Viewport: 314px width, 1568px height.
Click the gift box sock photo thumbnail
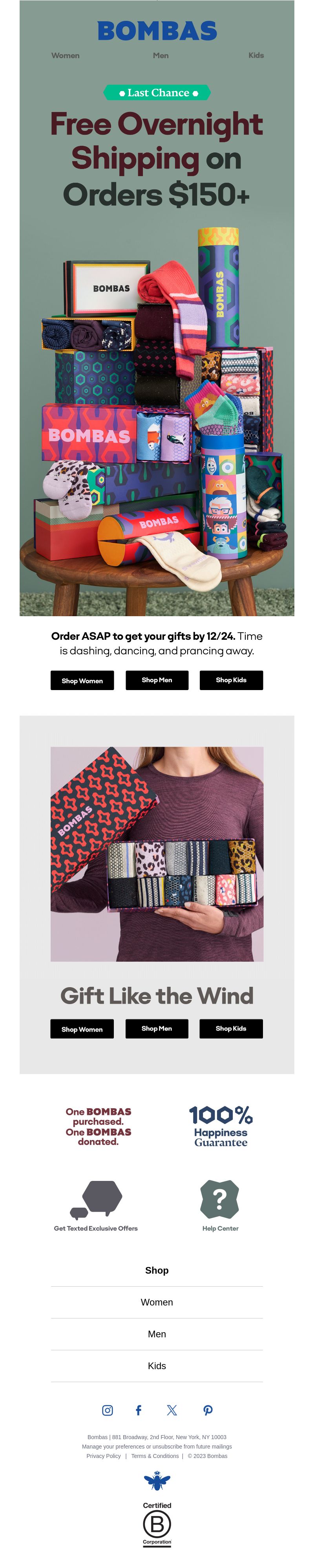tap(157, 854)
